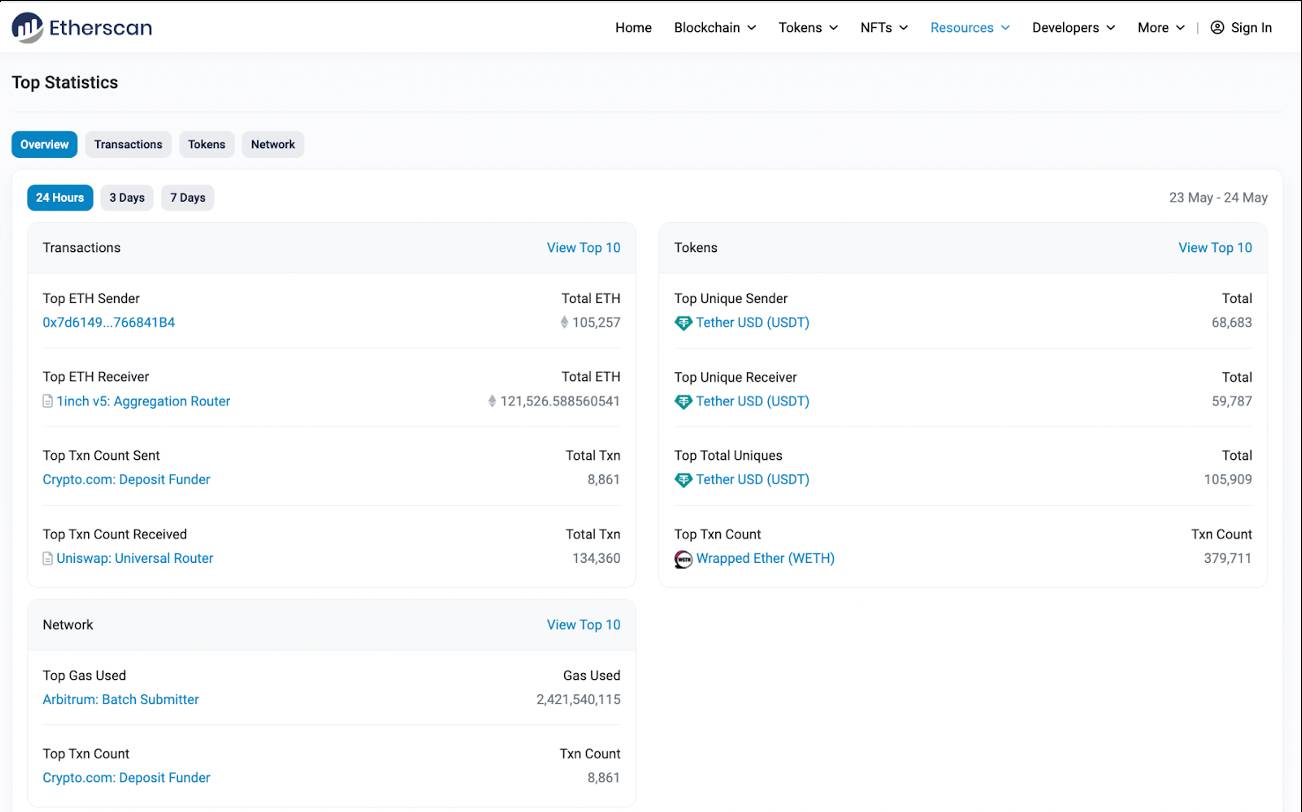Open Crypto.com Deposit Funder in Network card

(x=126, y=778)
